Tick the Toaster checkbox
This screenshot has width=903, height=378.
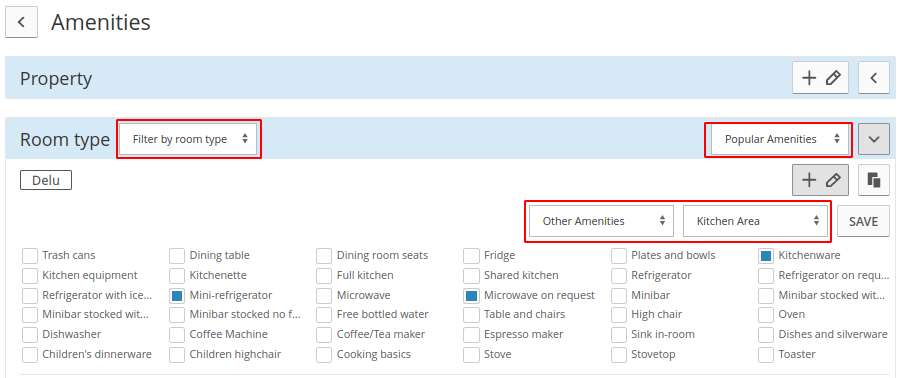click(x=765, y=355)
